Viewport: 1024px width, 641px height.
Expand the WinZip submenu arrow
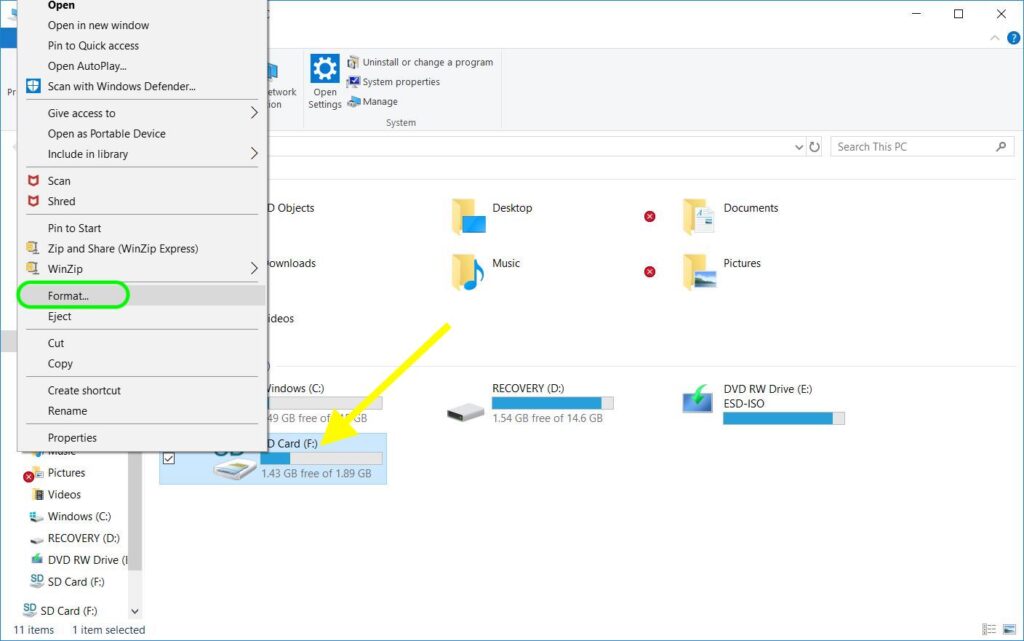(254, 269)
